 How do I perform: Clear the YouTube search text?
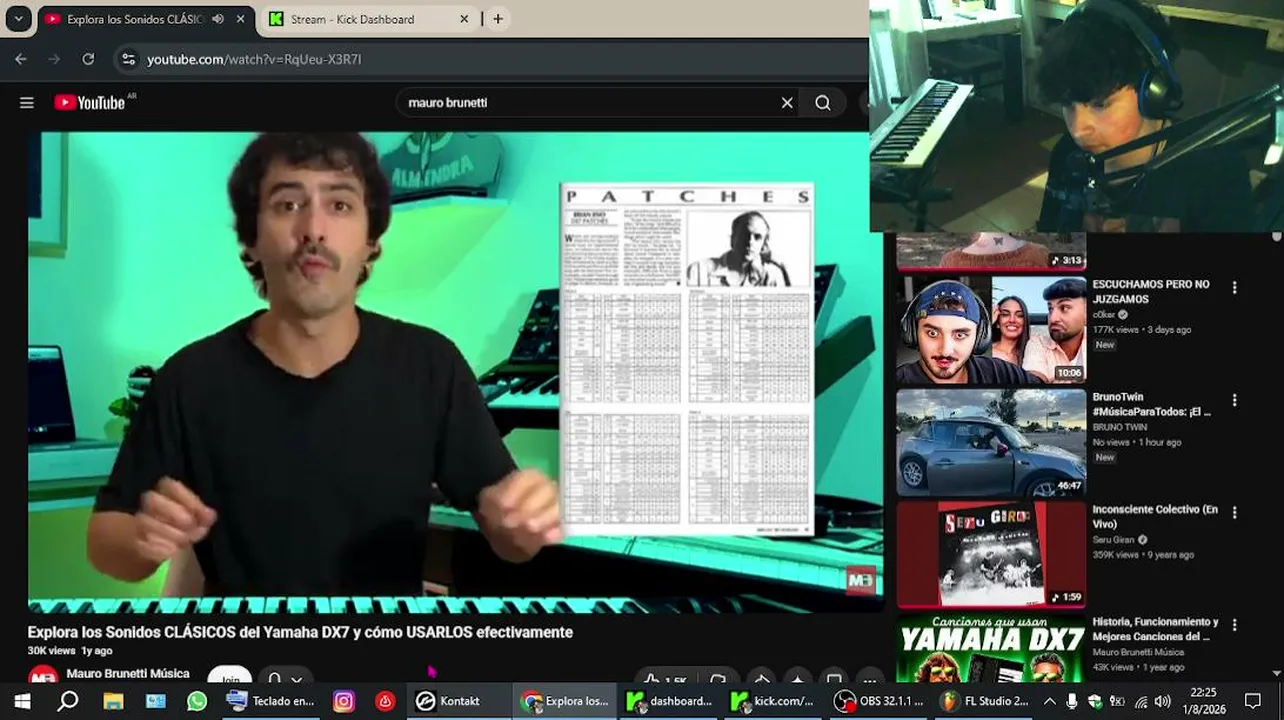click(x=787, y=103)
